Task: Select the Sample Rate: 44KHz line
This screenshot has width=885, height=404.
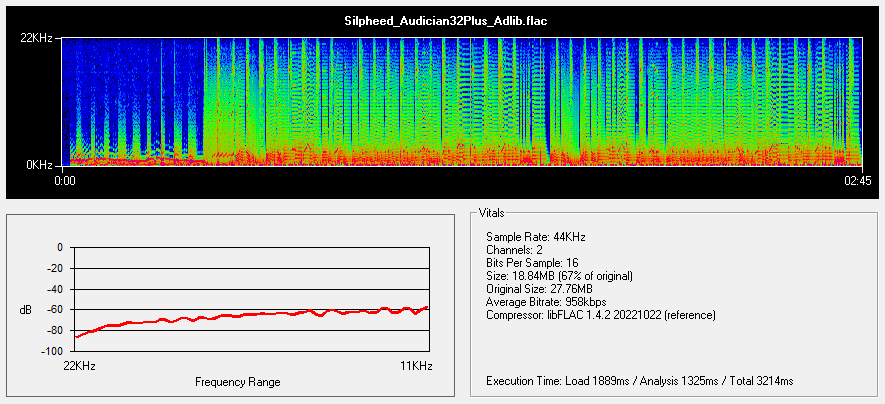Action: pyautogui.click(x=535, y=236)
